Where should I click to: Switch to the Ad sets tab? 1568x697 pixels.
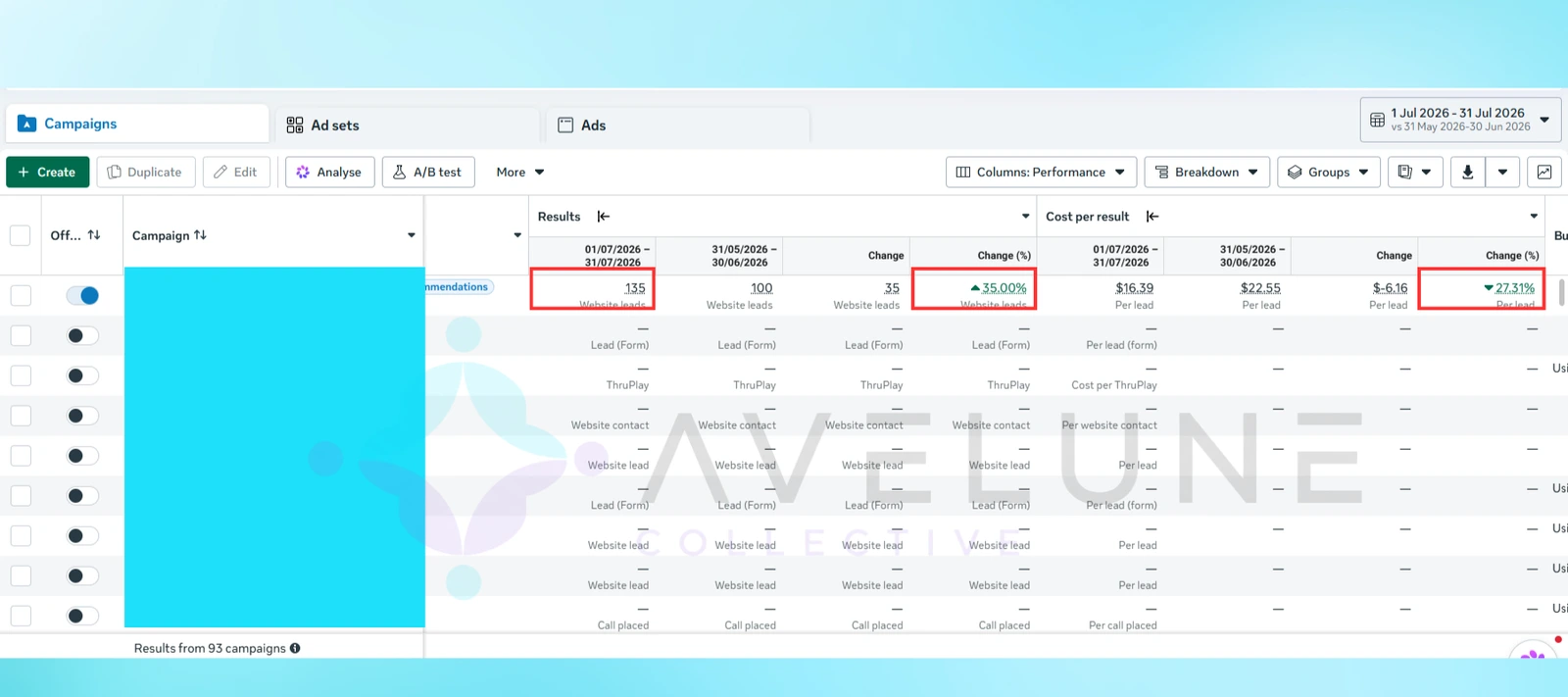[407, 124]
